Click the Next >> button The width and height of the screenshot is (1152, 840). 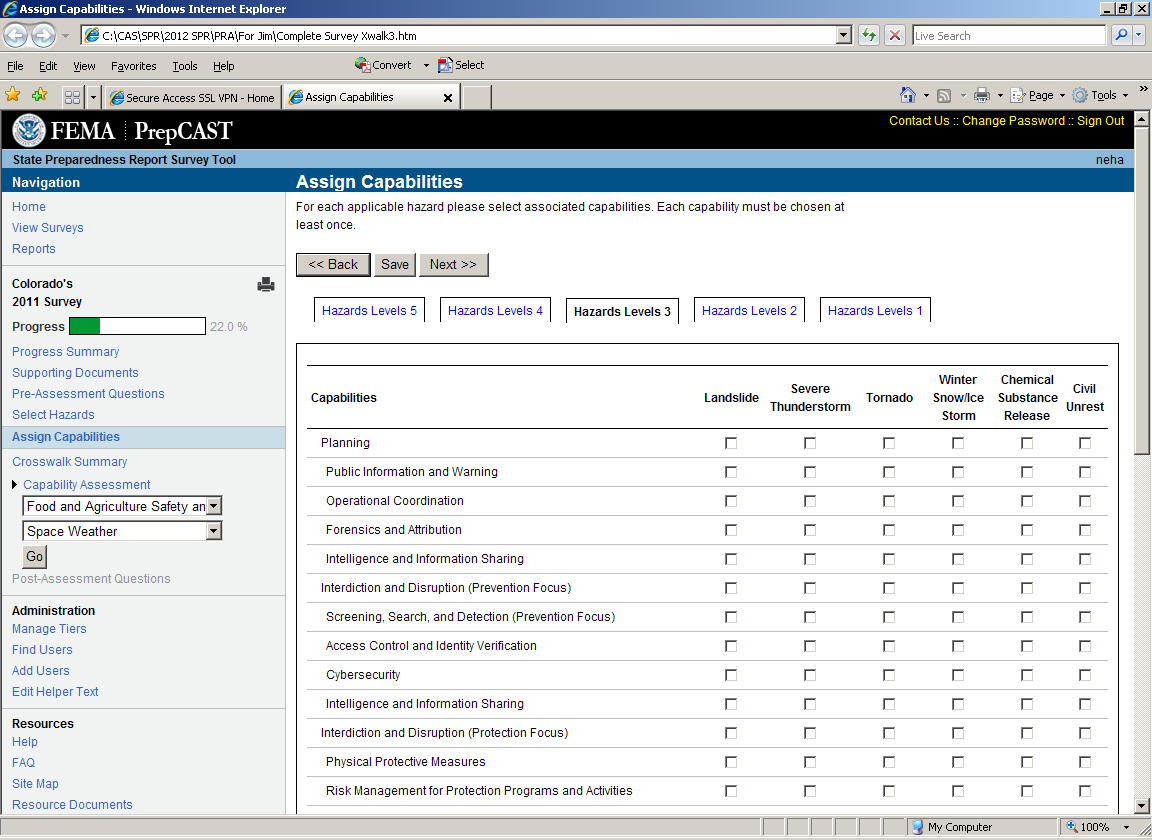tap(453, 265)
